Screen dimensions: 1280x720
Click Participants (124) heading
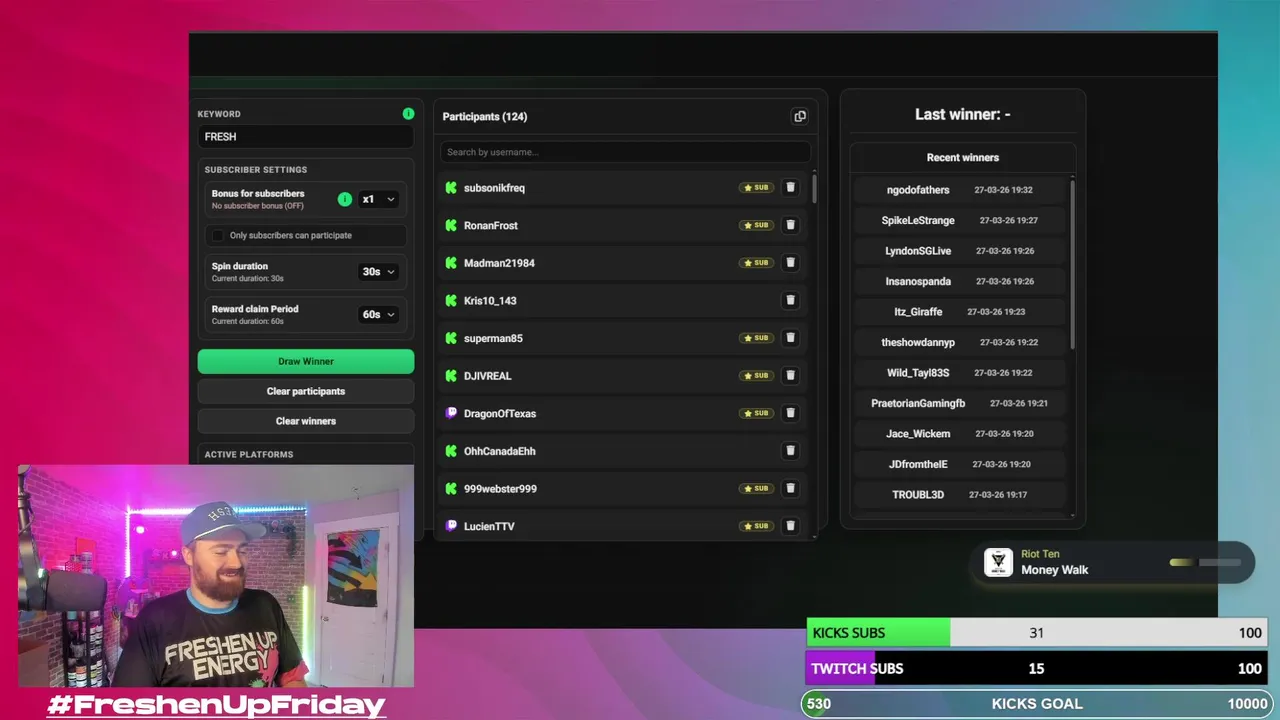485,116
